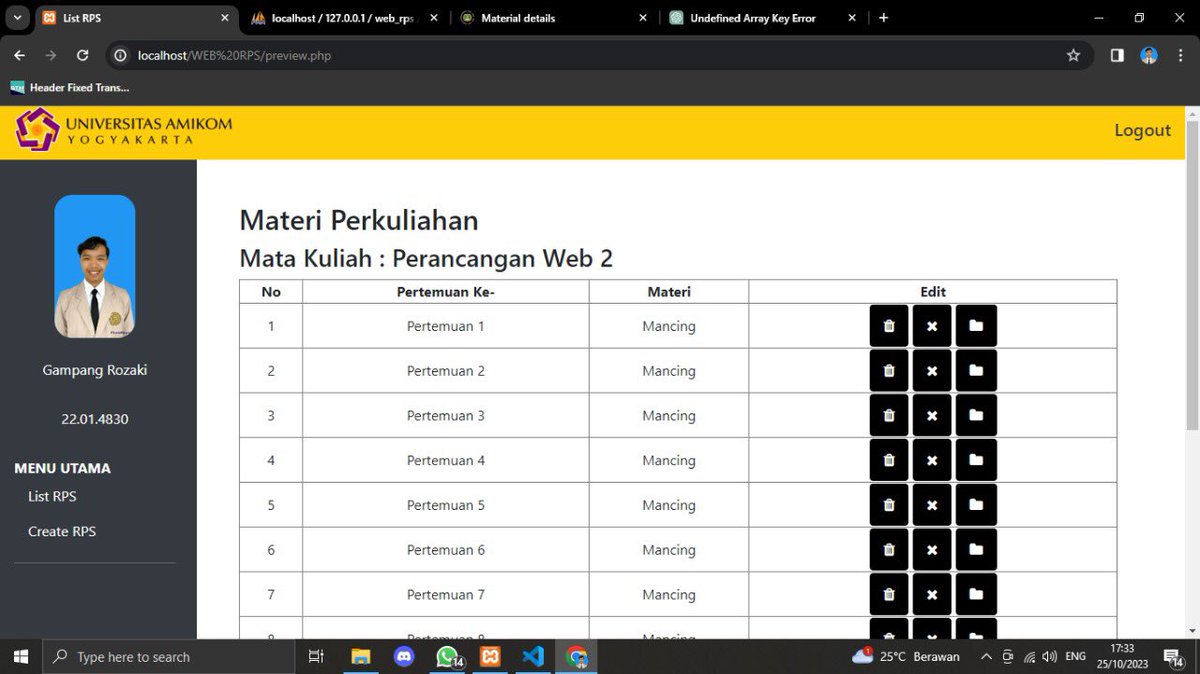Click X icon in Pertemuan 6 row
1200x674 pixels.
tap(932, 550)
